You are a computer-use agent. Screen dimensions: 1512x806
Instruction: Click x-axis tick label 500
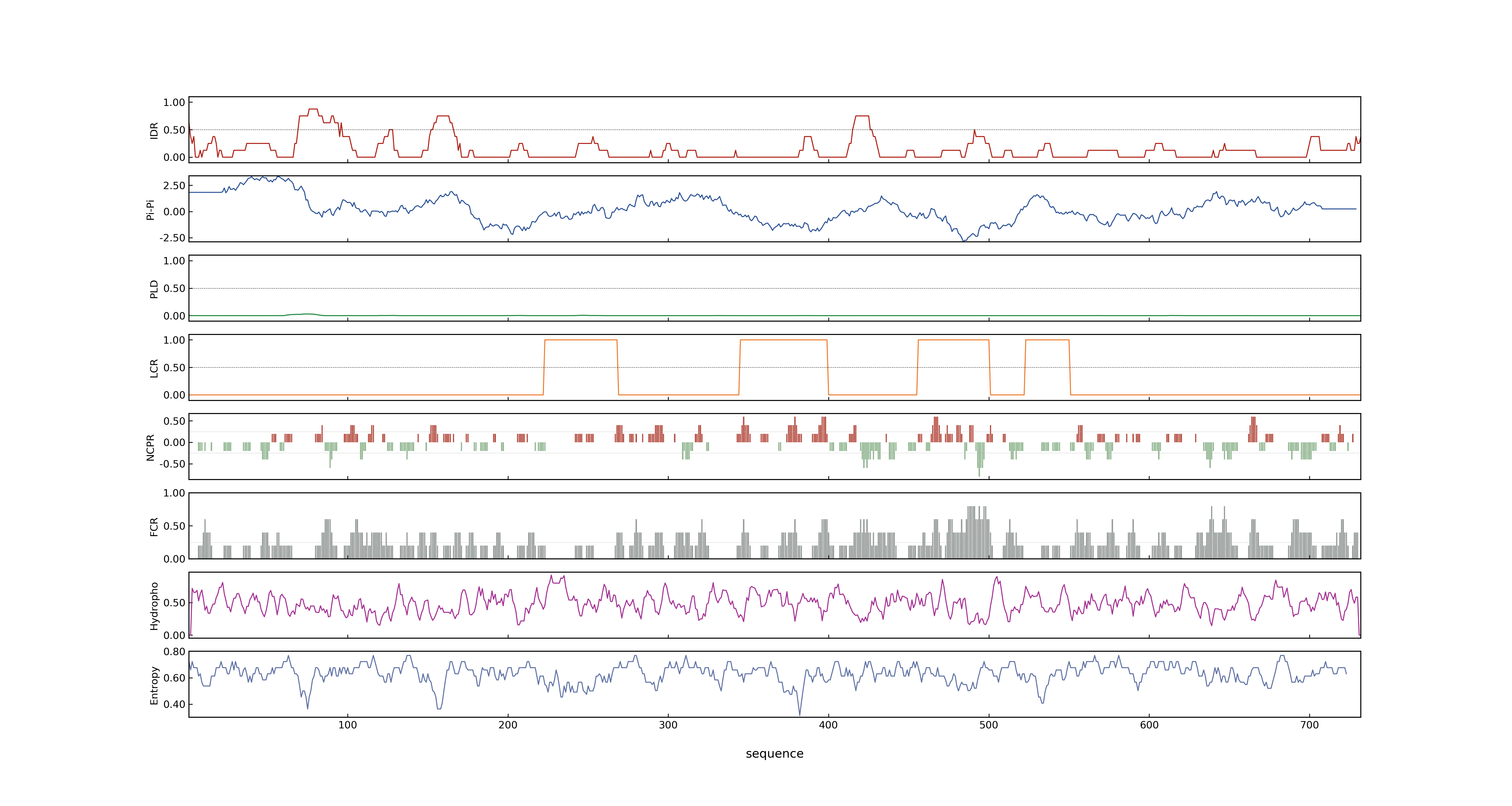tap(989, 725)
